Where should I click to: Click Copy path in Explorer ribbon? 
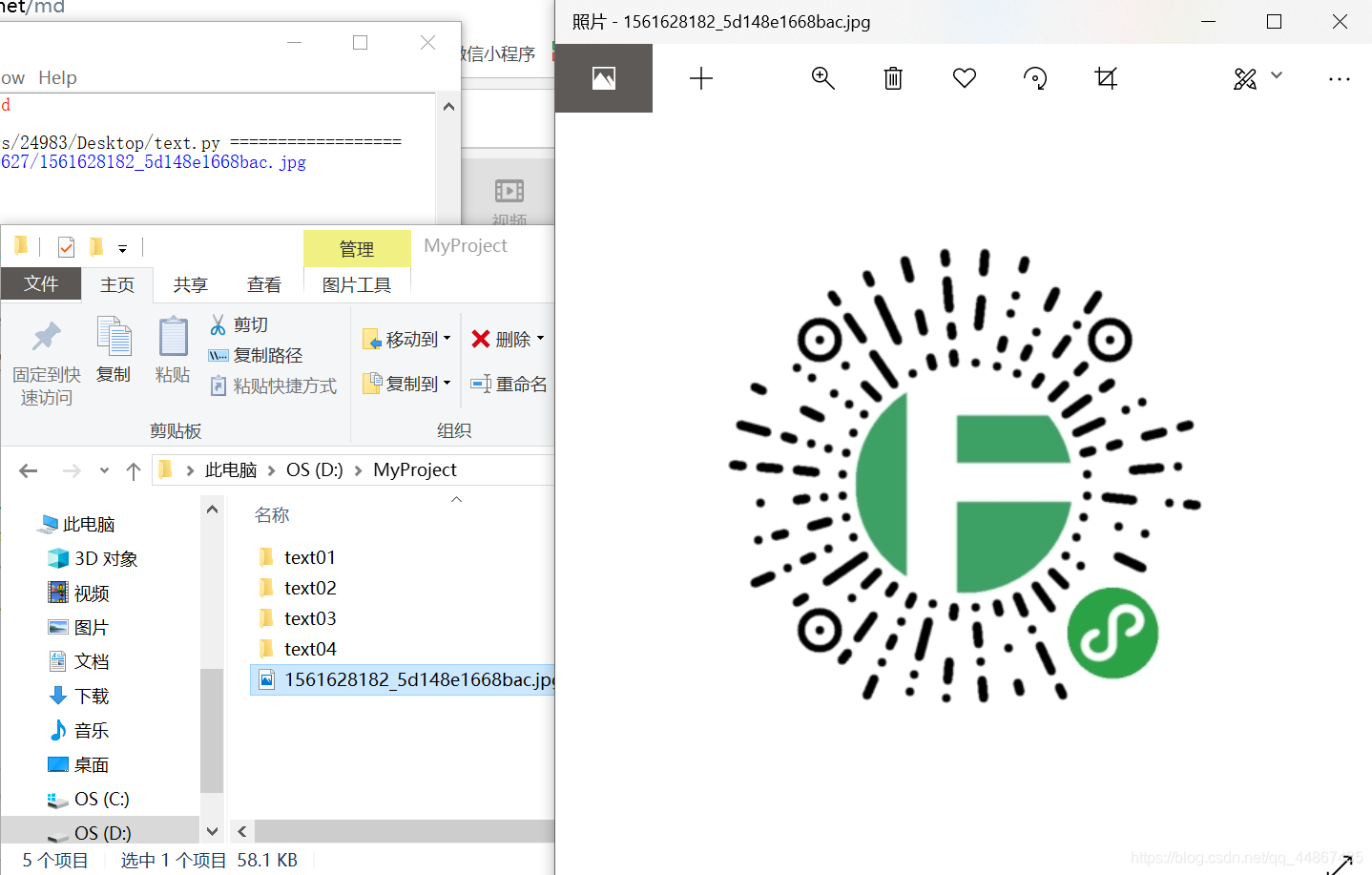[256, 355]
